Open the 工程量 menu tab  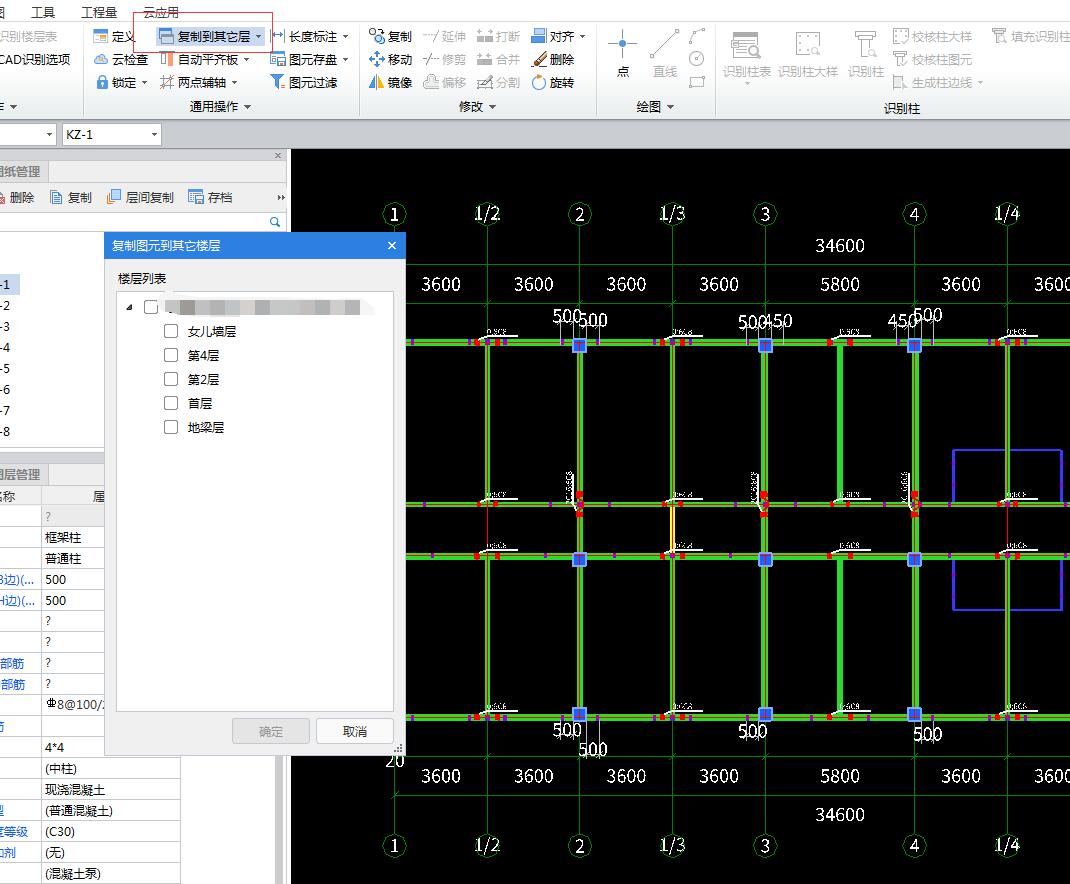click(99, 12)
